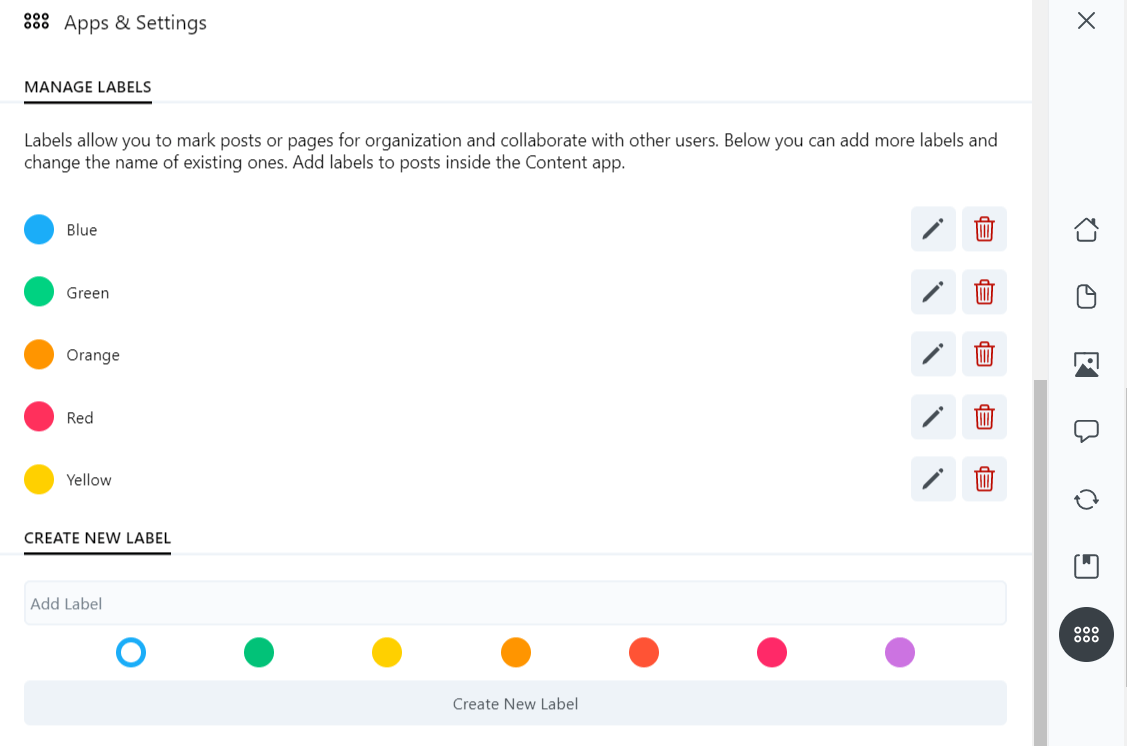Screen dimensions: 1127x746
Task: Open the Pages document icon in sidebar
Action: tap(1086, 297)
